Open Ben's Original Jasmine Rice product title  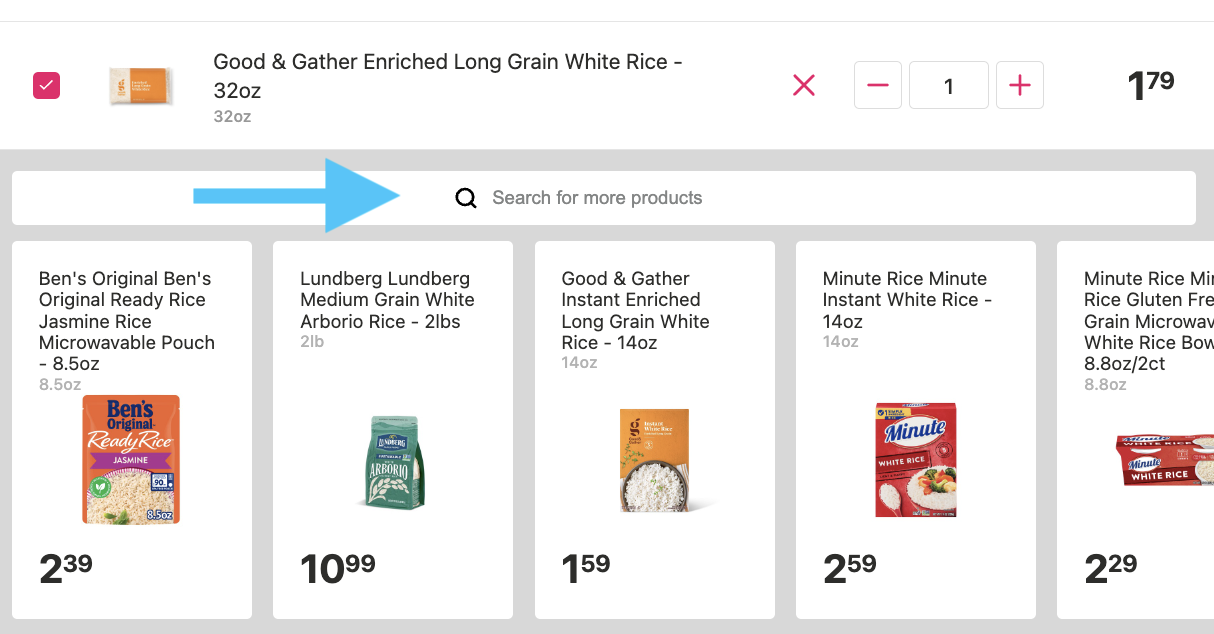click(x=127, y=321)
